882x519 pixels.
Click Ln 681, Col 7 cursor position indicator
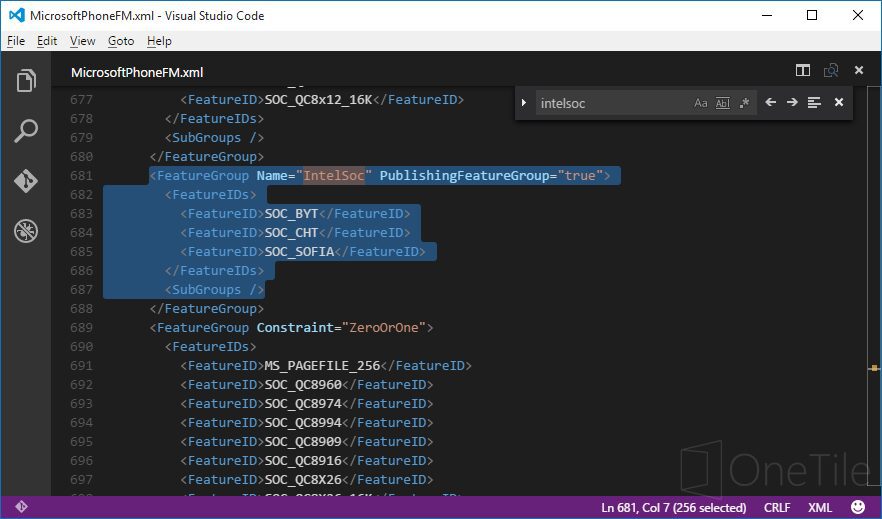click(x=673, y=507)
